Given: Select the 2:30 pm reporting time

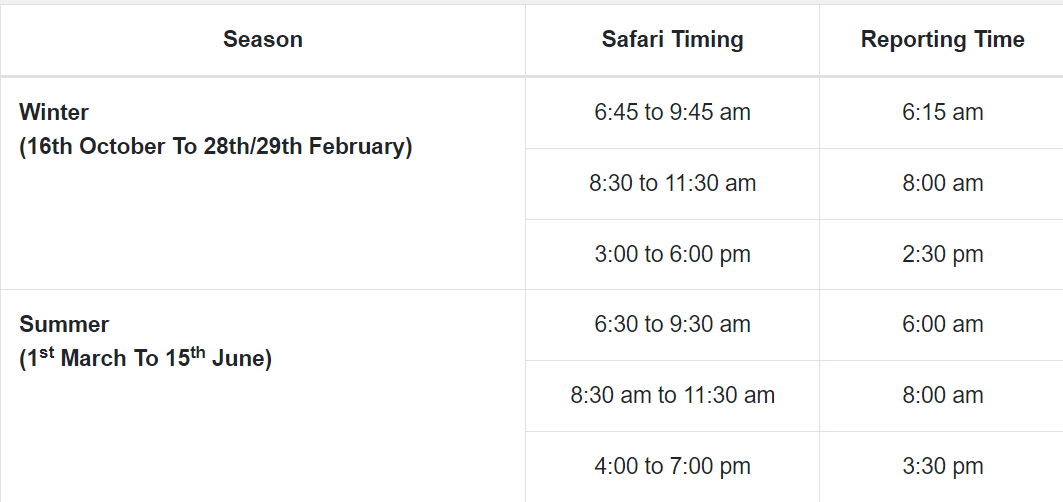Looking at the screenshot, I should pyautogui.click(x=942, y=254).
